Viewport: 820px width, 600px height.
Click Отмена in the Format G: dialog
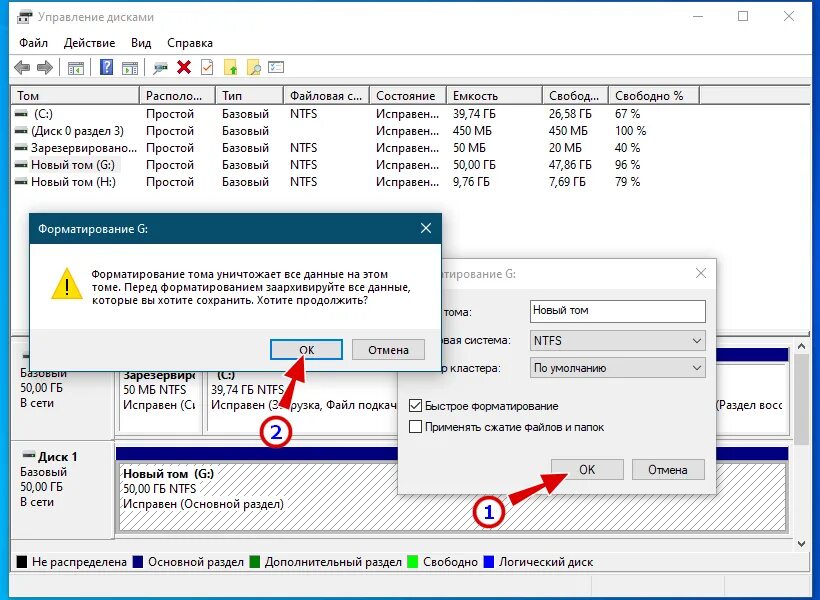click(668, 469)
